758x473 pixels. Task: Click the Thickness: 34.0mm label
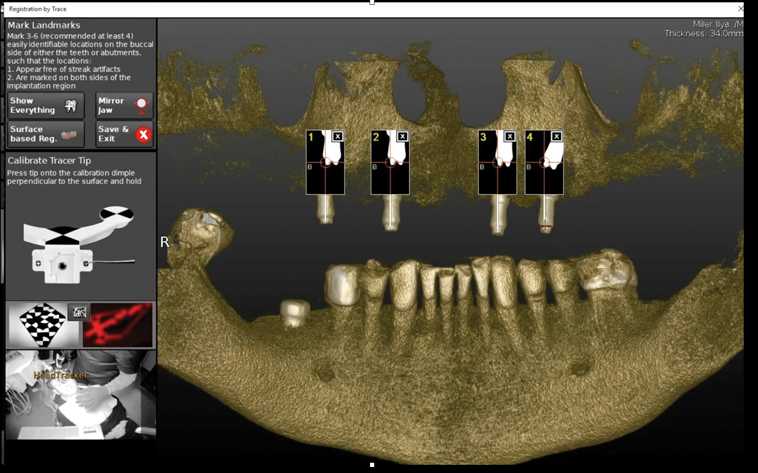coord(703,33)
